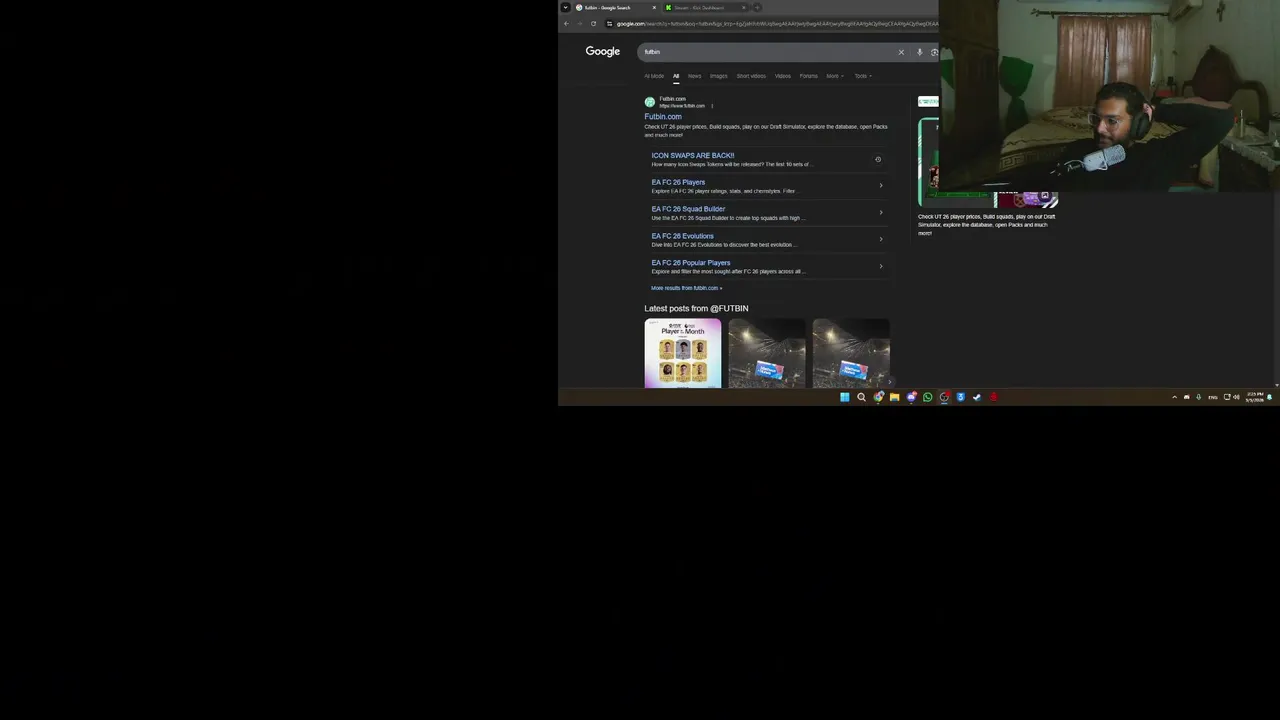The height and width of the screenshot is (720, 1280).
Task: Click the Google logo
Action: pyautogui.click(x=603, y=51)
